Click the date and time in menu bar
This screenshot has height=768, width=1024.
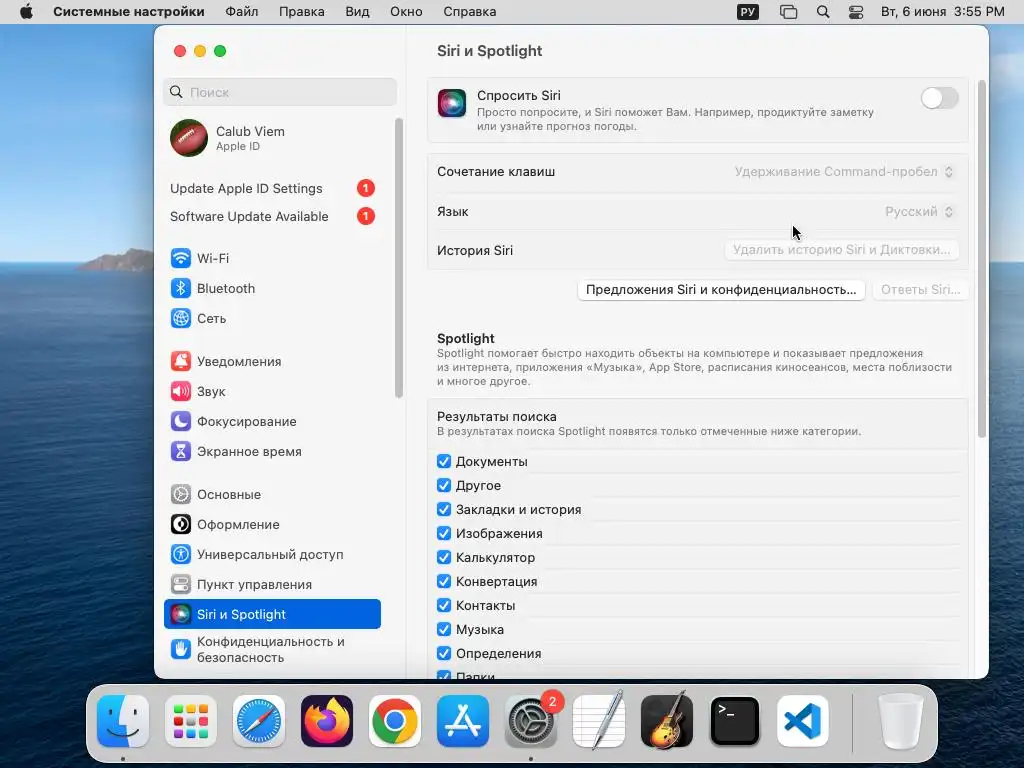point(942,12)
